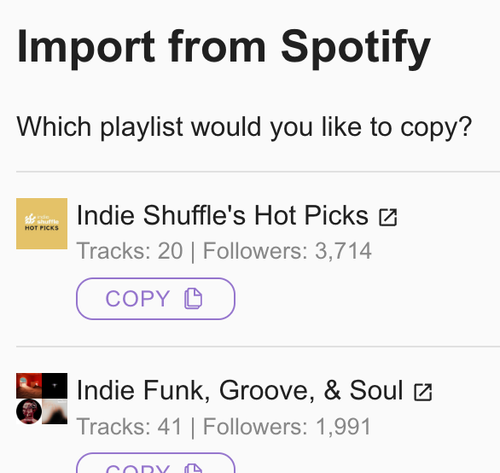The height and width of the screenshot is (473, 500).
Task: Select the black image in the Indie Funk cover collage
Action: click(x=55, y=386)
